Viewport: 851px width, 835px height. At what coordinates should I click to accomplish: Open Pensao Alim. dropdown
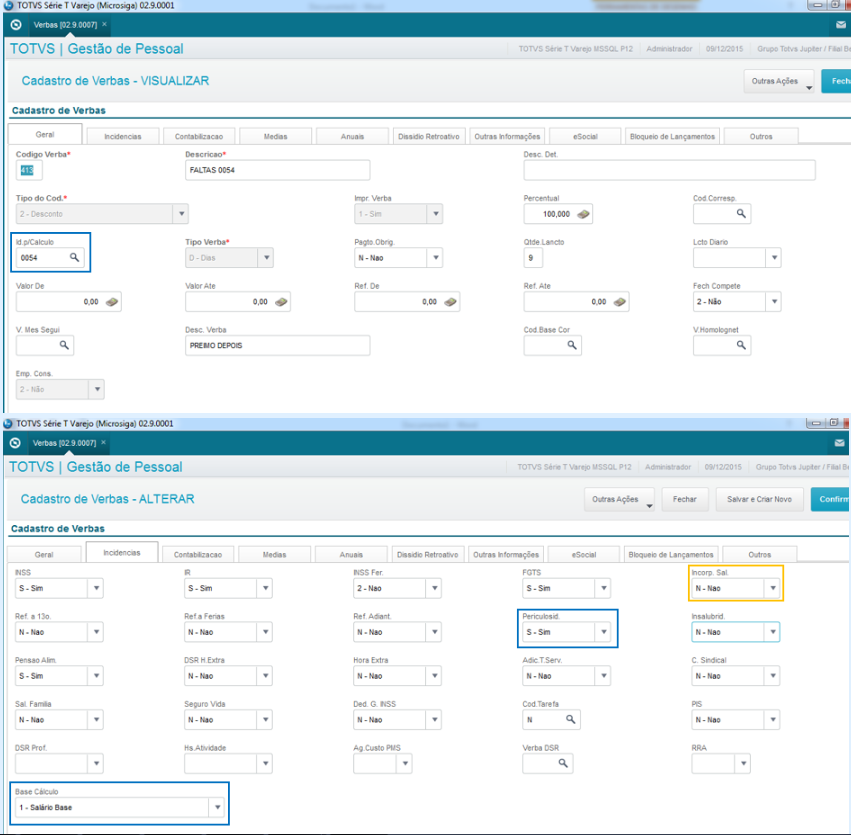96,676
